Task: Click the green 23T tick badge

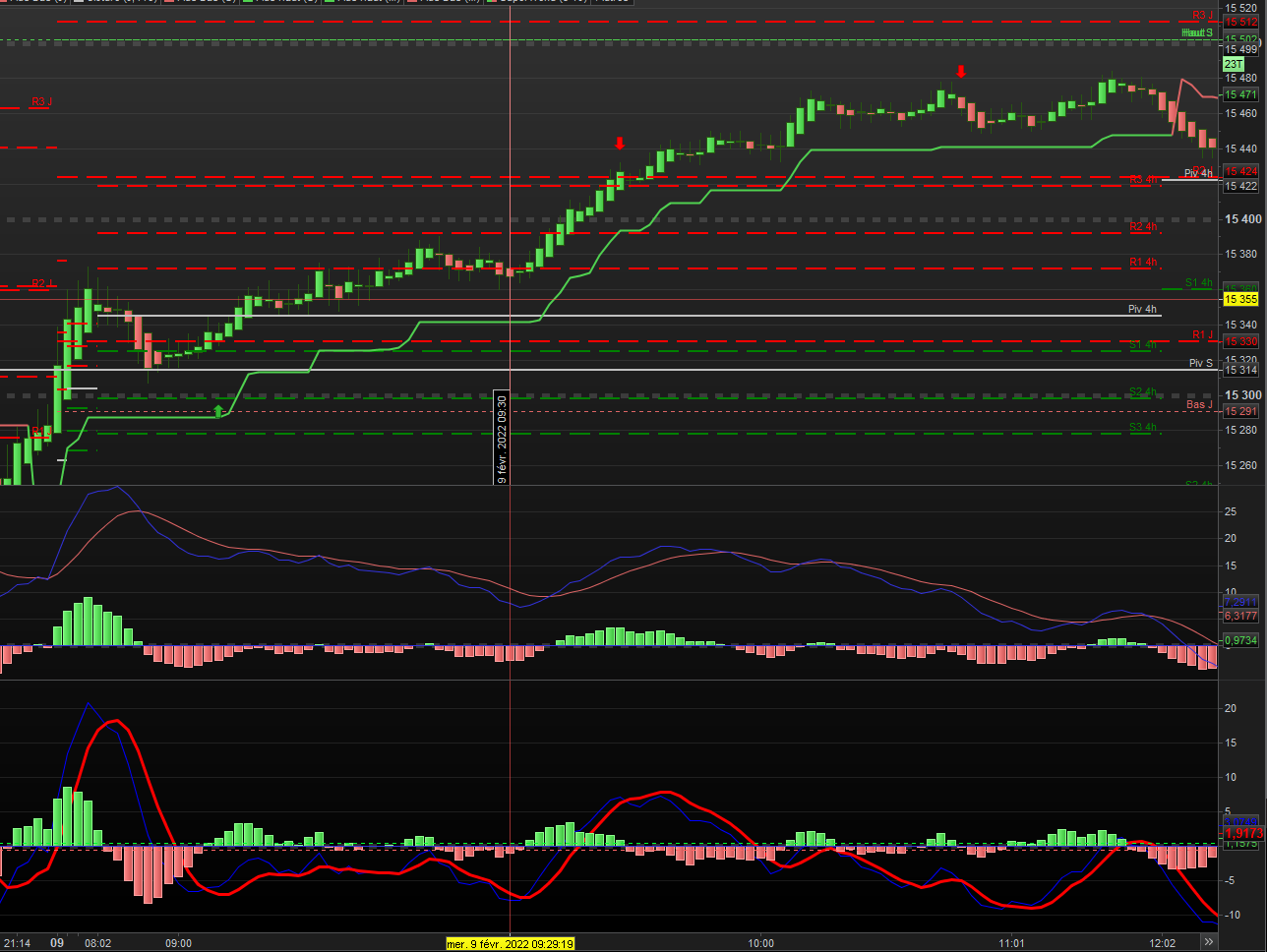Action: pos(1234,64)
